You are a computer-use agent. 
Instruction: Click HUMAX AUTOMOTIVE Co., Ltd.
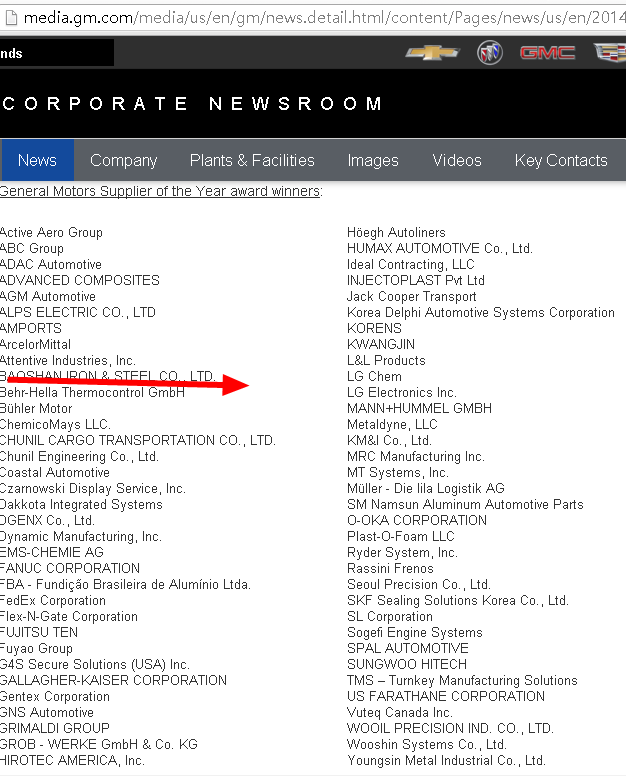point(439,248)
